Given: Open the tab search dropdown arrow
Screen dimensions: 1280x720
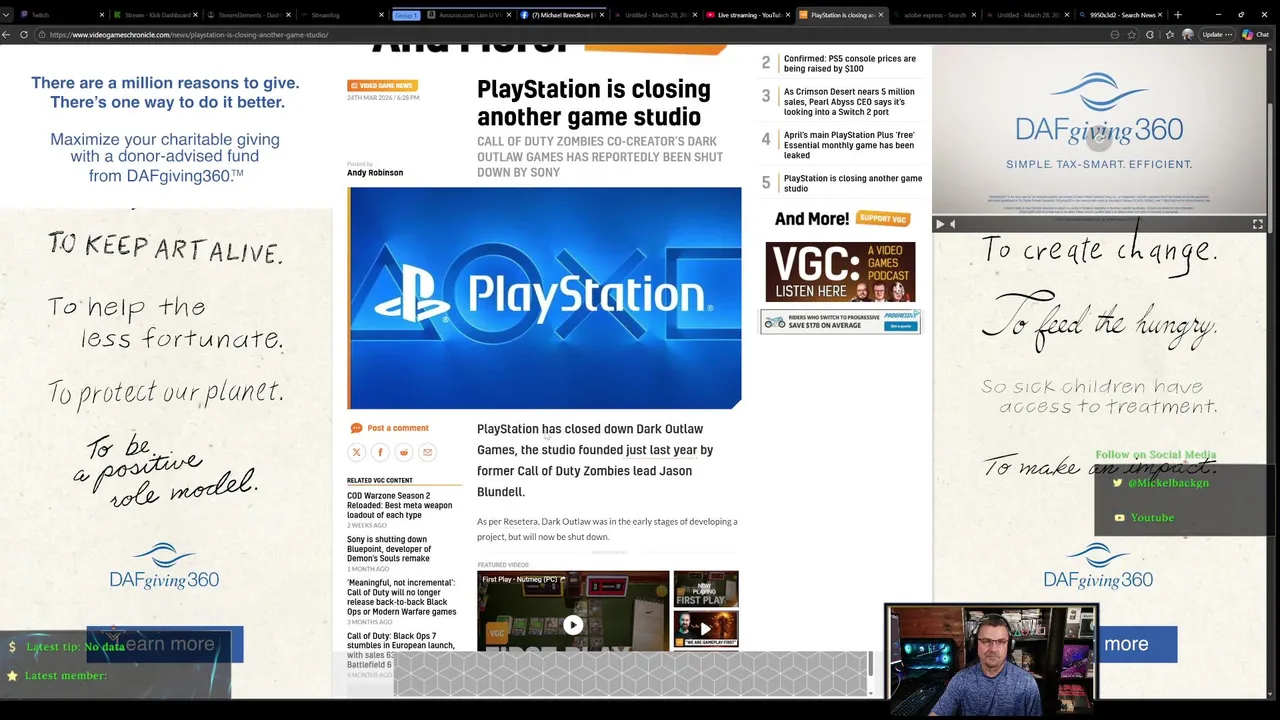Looking at the screenshot, I should pos(6,15).
